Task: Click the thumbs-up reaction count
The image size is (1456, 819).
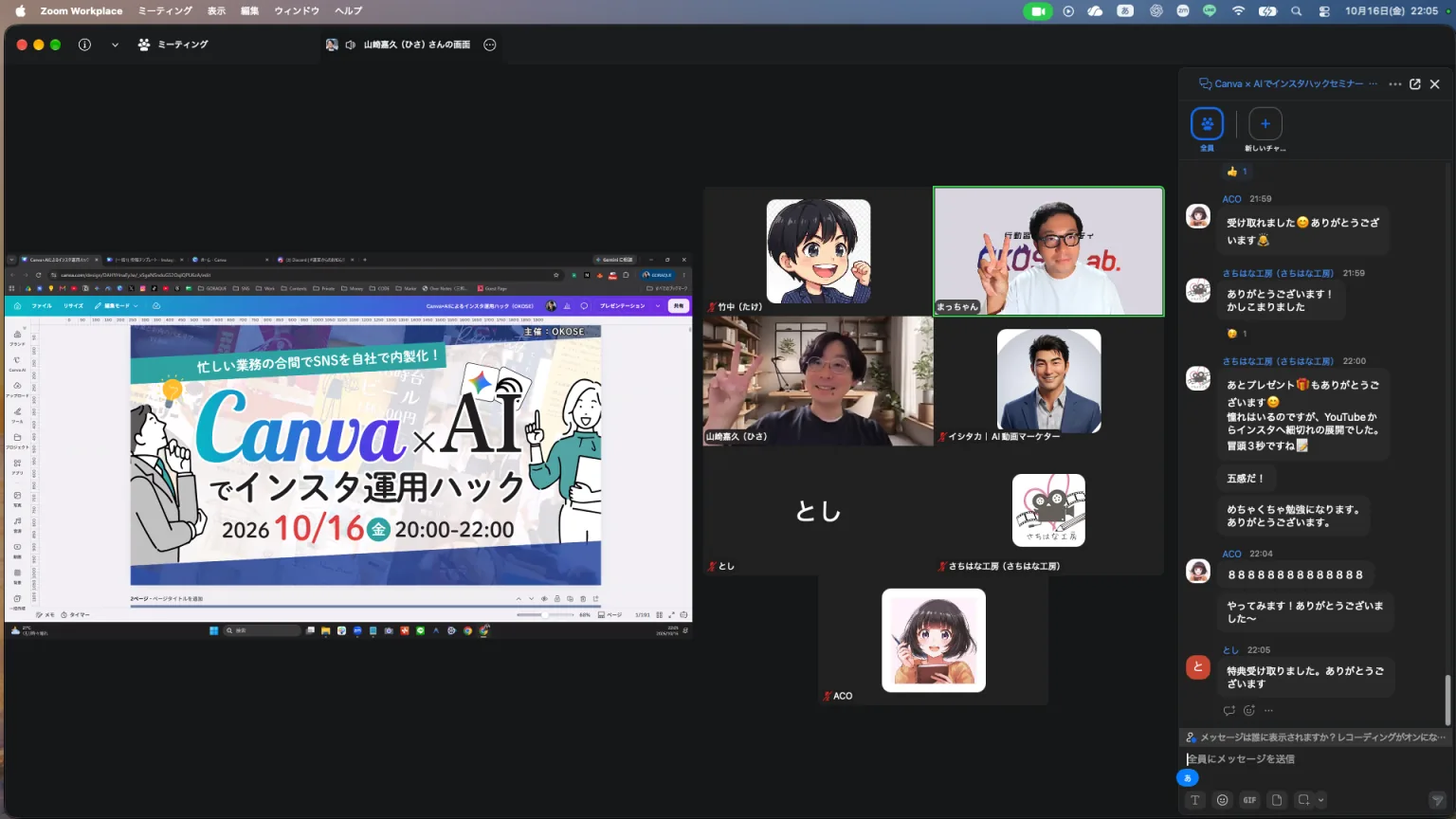Action: click(1237, 172)
